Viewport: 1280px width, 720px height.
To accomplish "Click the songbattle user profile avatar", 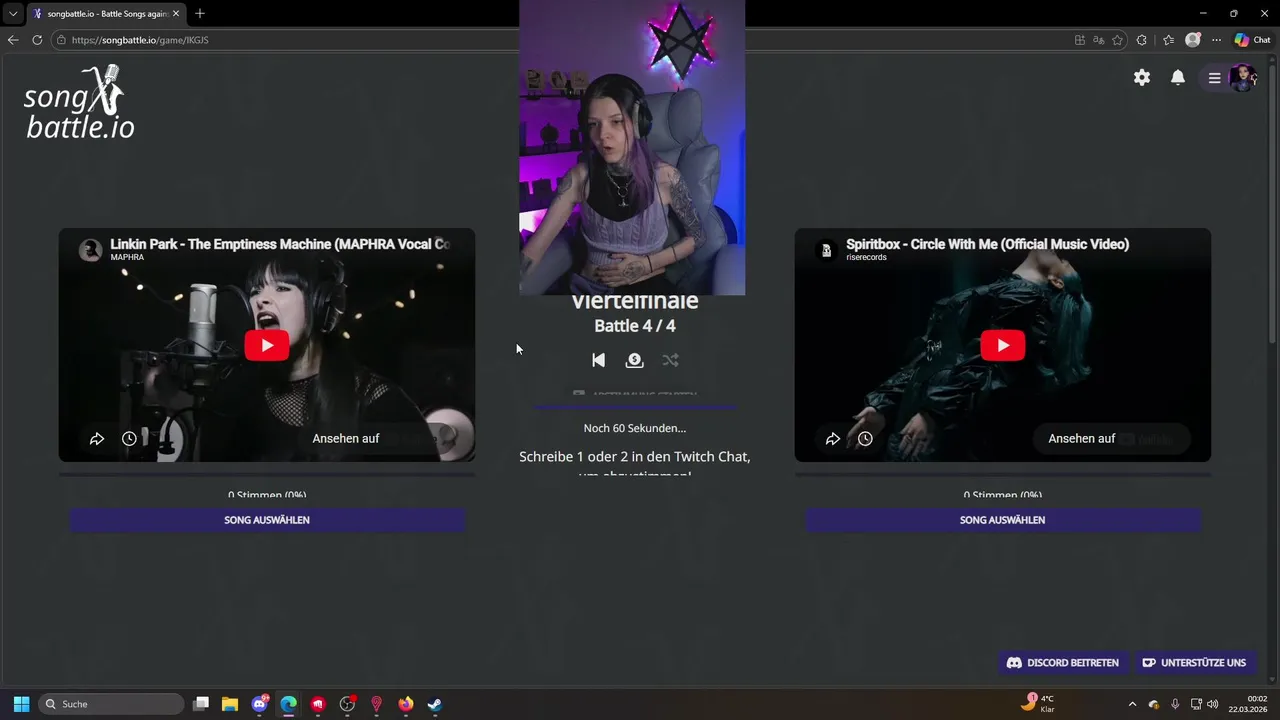I will pyautogui.click(x=1242, y=78).
